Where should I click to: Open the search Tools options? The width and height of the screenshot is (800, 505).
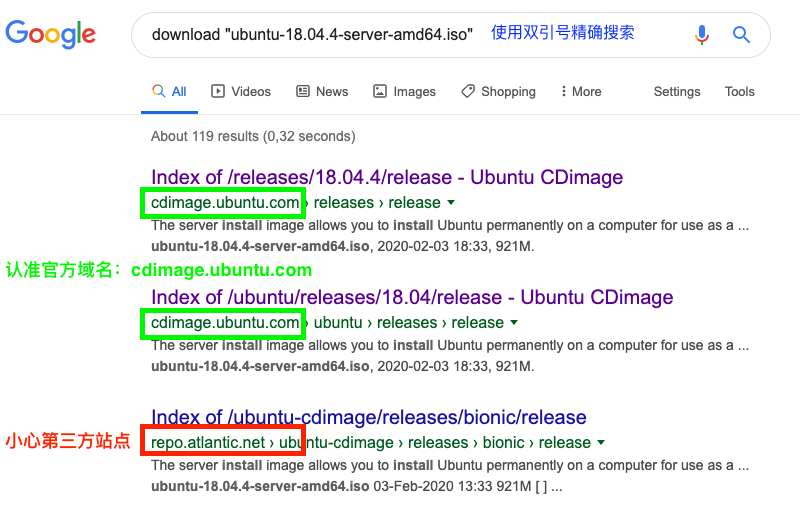(739, 91)
